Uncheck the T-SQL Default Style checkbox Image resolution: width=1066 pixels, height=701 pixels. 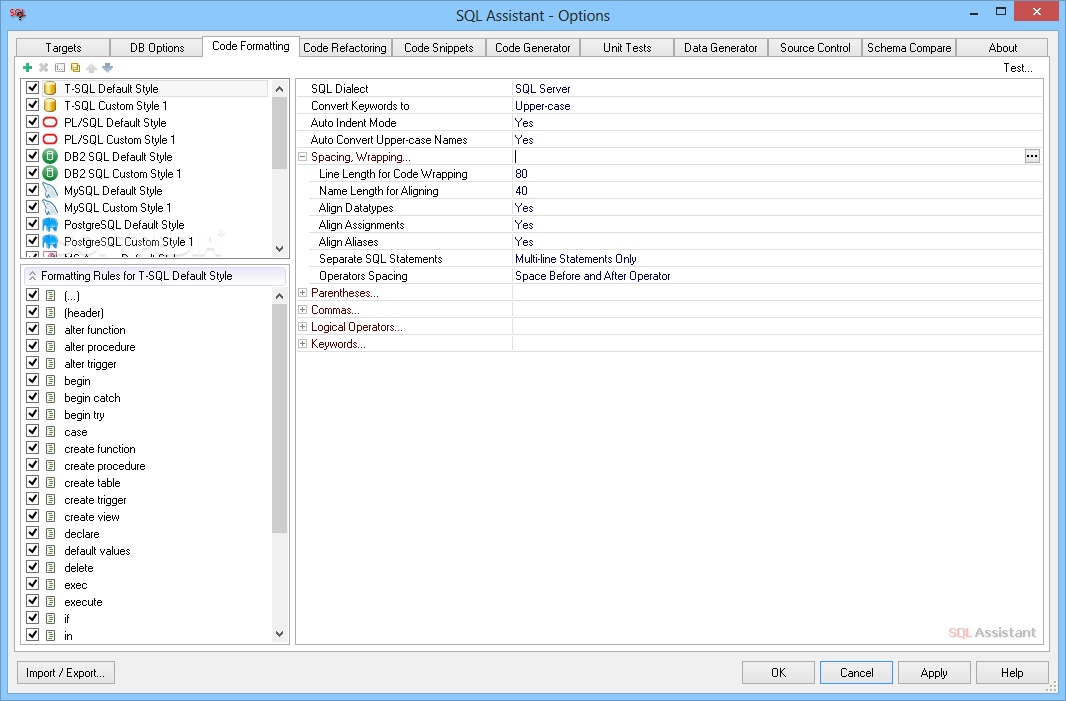[x=32, y=88]
